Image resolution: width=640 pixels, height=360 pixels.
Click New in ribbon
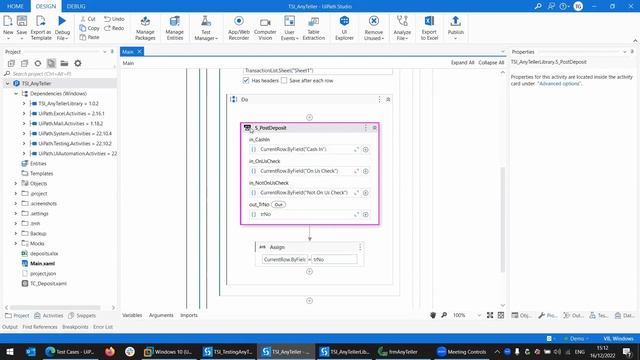point(8,27)
